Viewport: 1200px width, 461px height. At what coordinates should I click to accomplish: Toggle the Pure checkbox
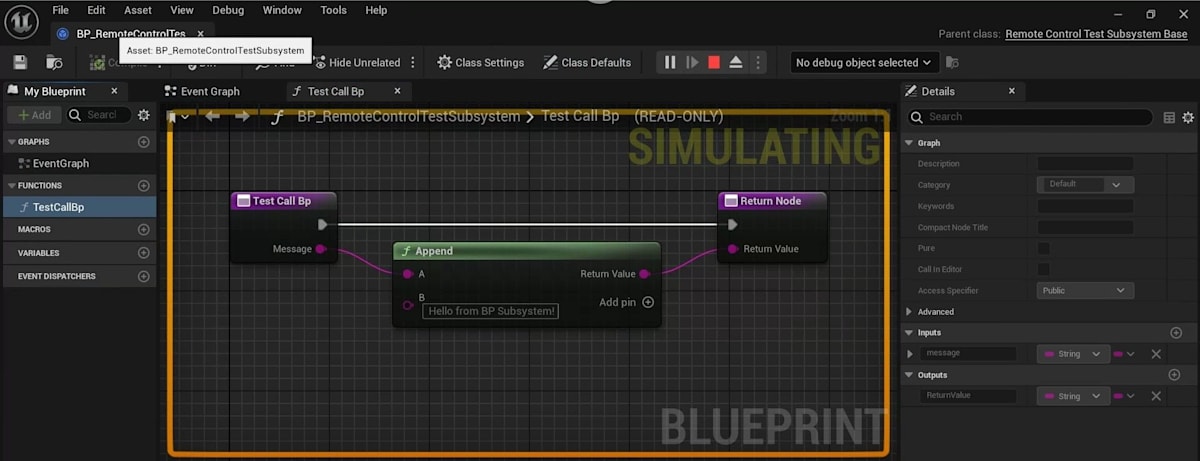(1044, 248)
